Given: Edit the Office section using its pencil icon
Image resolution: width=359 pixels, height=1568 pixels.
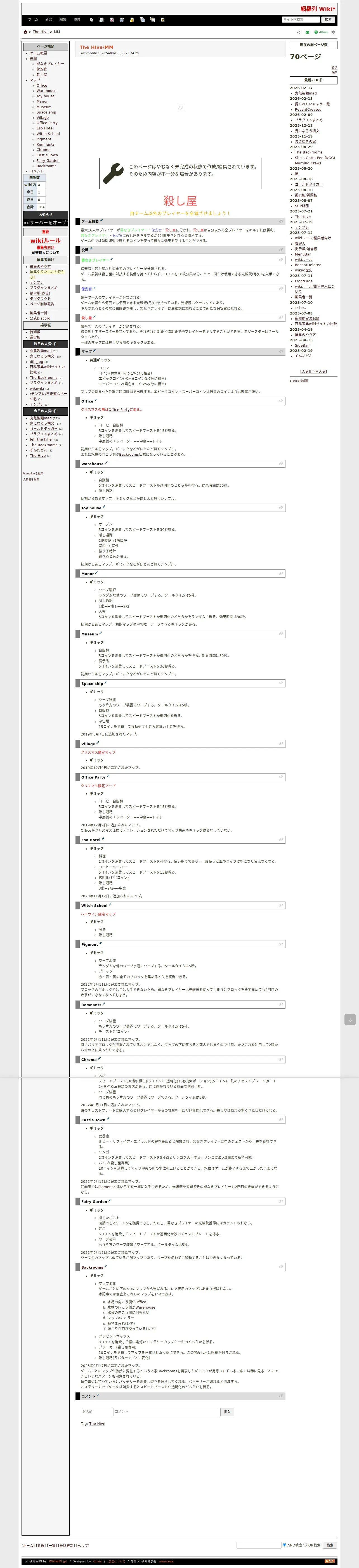Looking at the screenshot, I should click(x=96, y=401).
